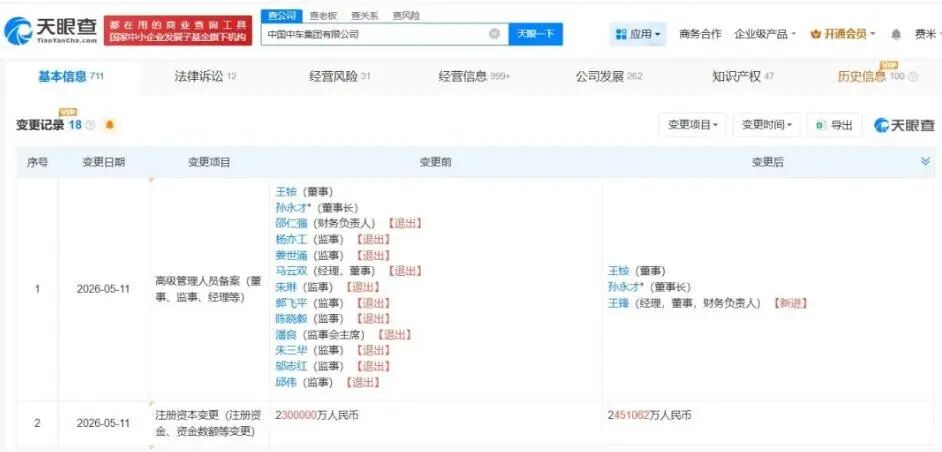The image size is (942, 452).
Task: Click the 天眼查 logo in the header
Action: click(x=50, y=31)
